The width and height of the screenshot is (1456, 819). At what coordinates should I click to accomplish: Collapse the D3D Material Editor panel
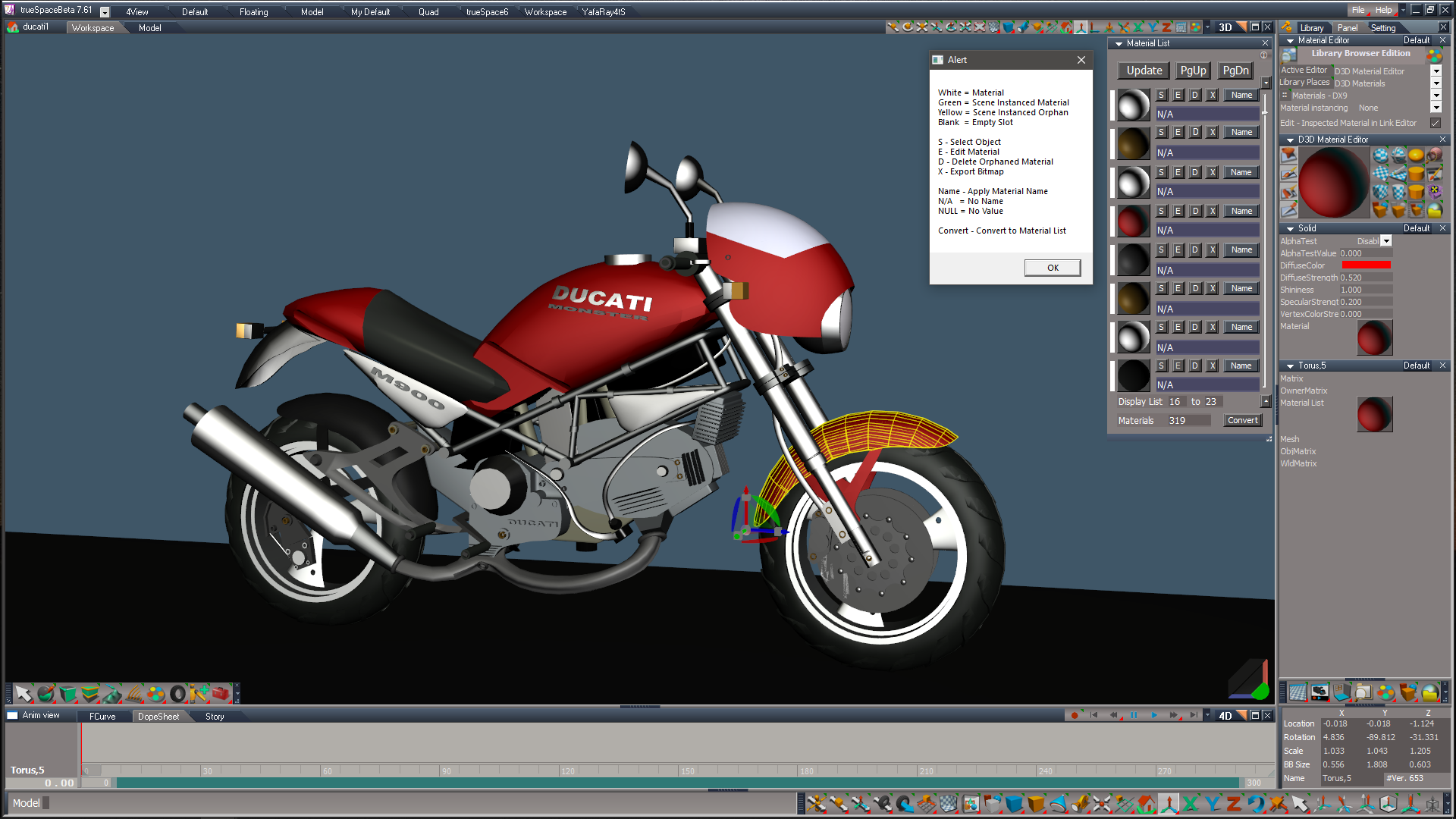(1290, 140)
